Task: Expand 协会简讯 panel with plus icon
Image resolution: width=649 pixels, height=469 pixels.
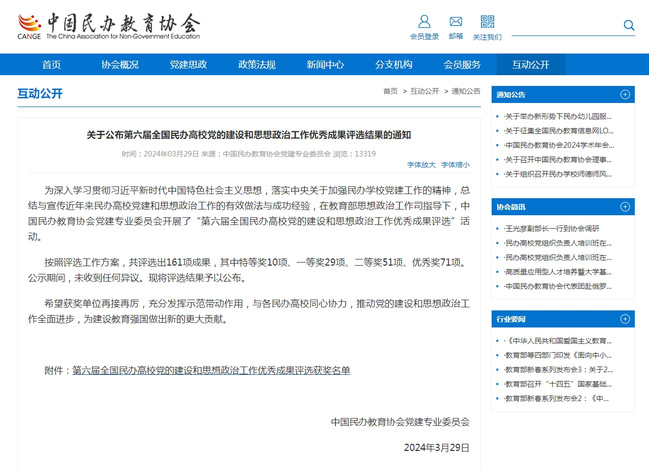Action: coord(625,207)
